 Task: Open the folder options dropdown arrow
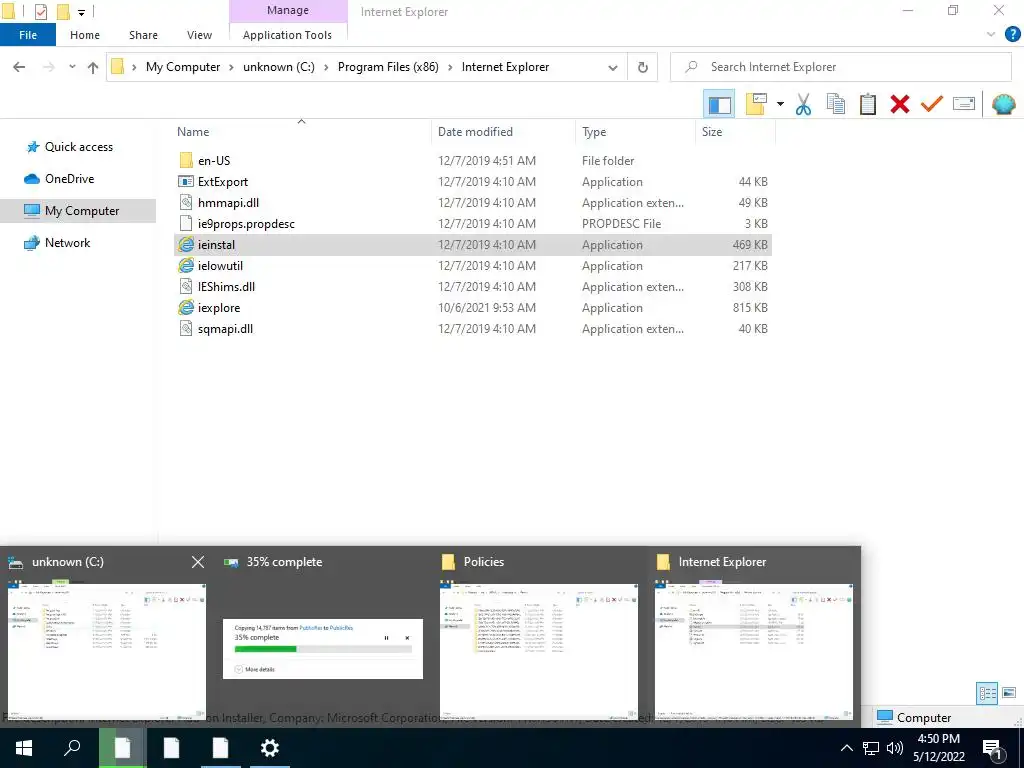780,104
